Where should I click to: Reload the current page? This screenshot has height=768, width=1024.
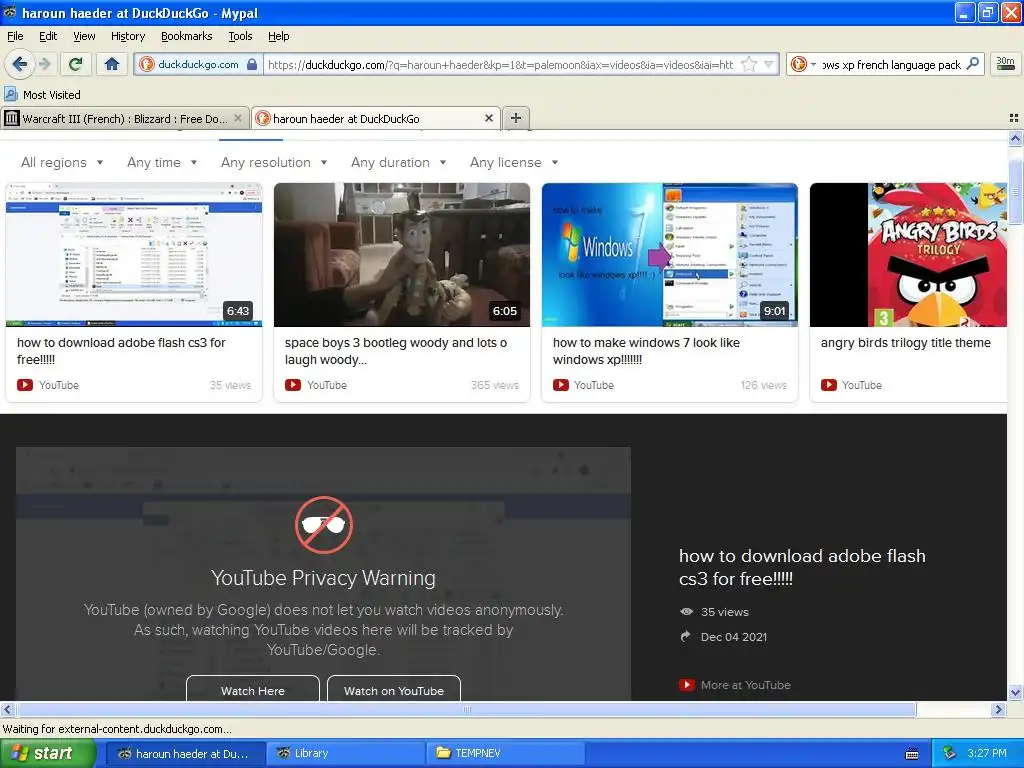pos(76,64)
